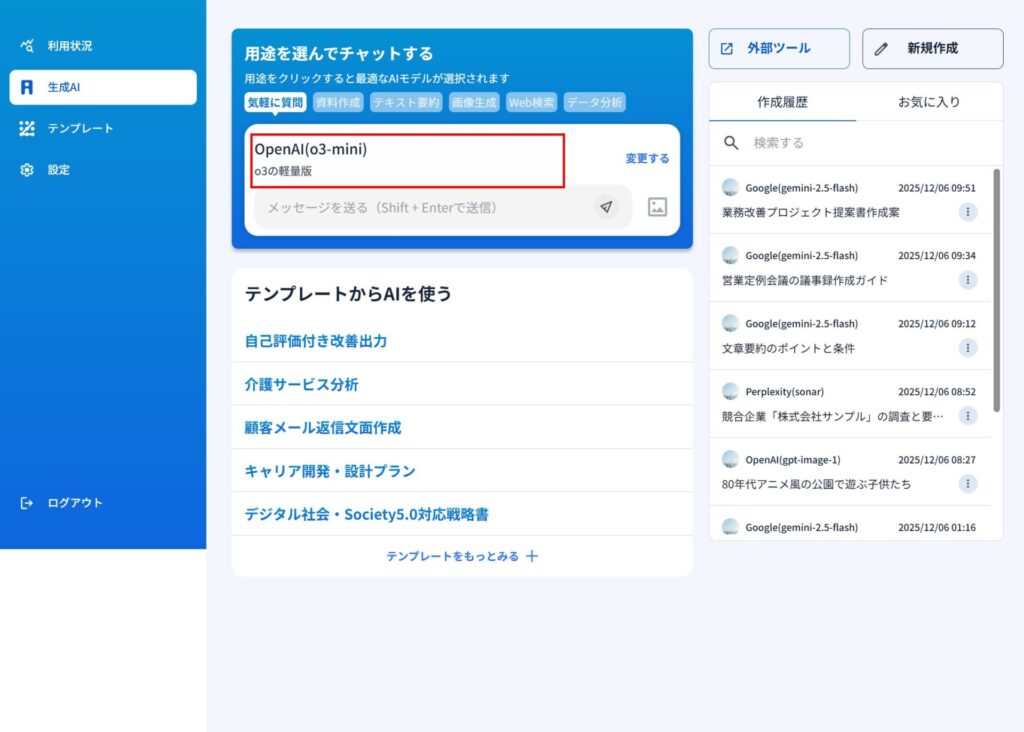
Task: Select the 画像生成 usage chip
Action: (473, 102)
